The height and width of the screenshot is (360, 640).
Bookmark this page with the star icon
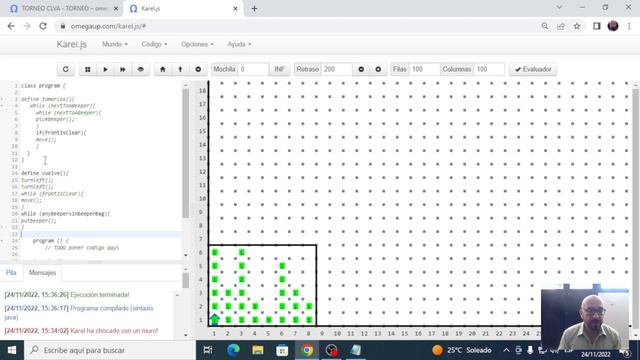pos(577,26)
